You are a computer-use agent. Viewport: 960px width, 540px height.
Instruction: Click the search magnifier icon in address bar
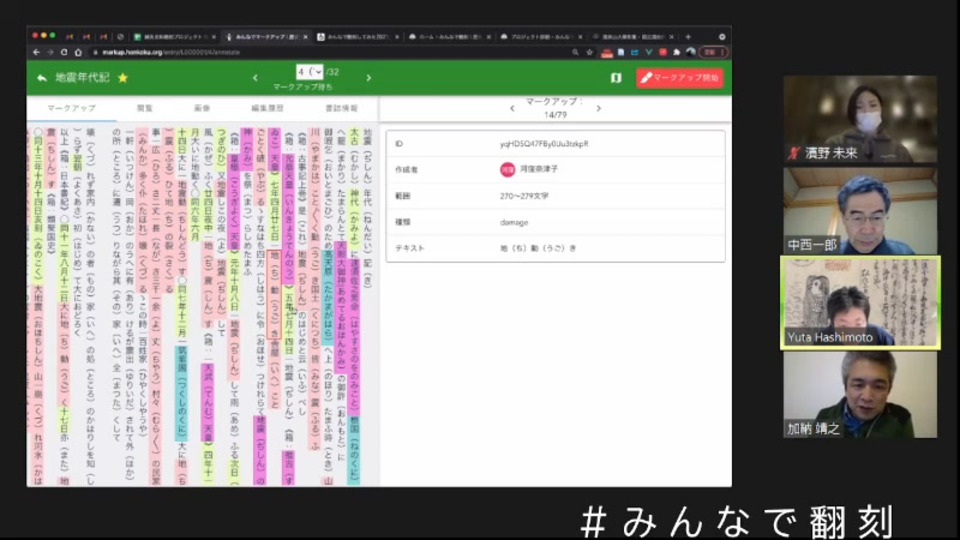(575, 53)
